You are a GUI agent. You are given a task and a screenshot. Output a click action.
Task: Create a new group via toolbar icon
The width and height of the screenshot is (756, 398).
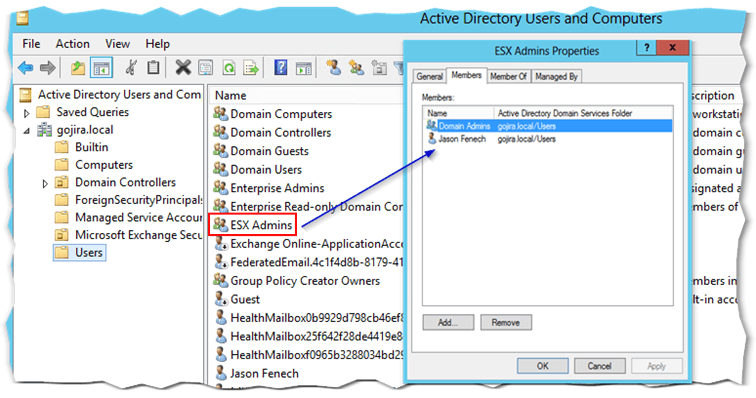pos(357,68)
